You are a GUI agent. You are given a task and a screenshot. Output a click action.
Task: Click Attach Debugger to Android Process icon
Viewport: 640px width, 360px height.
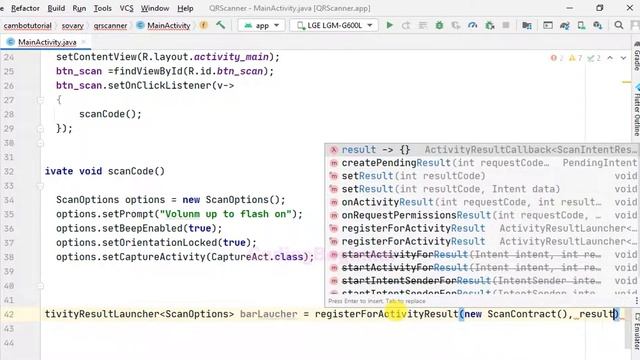(489, 25)
